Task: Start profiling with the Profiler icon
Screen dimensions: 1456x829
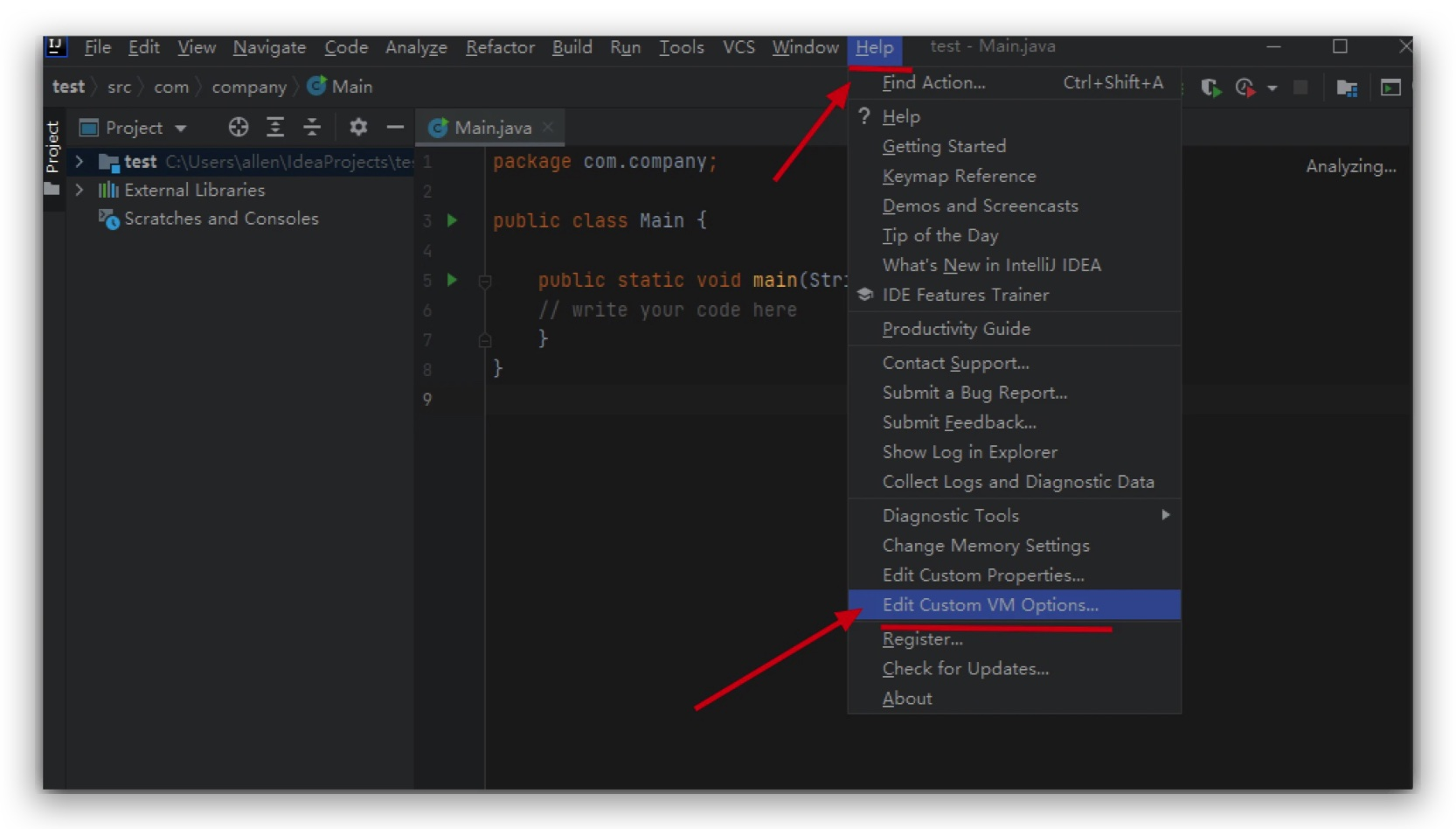Action: click(x=1247, y=87)
